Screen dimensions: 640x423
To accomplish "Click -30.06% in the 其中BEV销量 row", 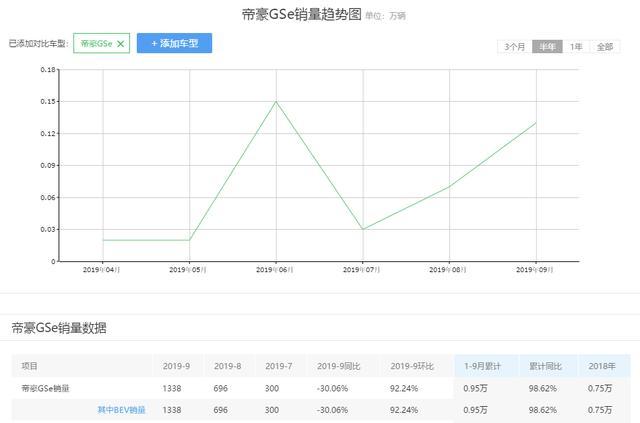I will (x=333, y=410).
